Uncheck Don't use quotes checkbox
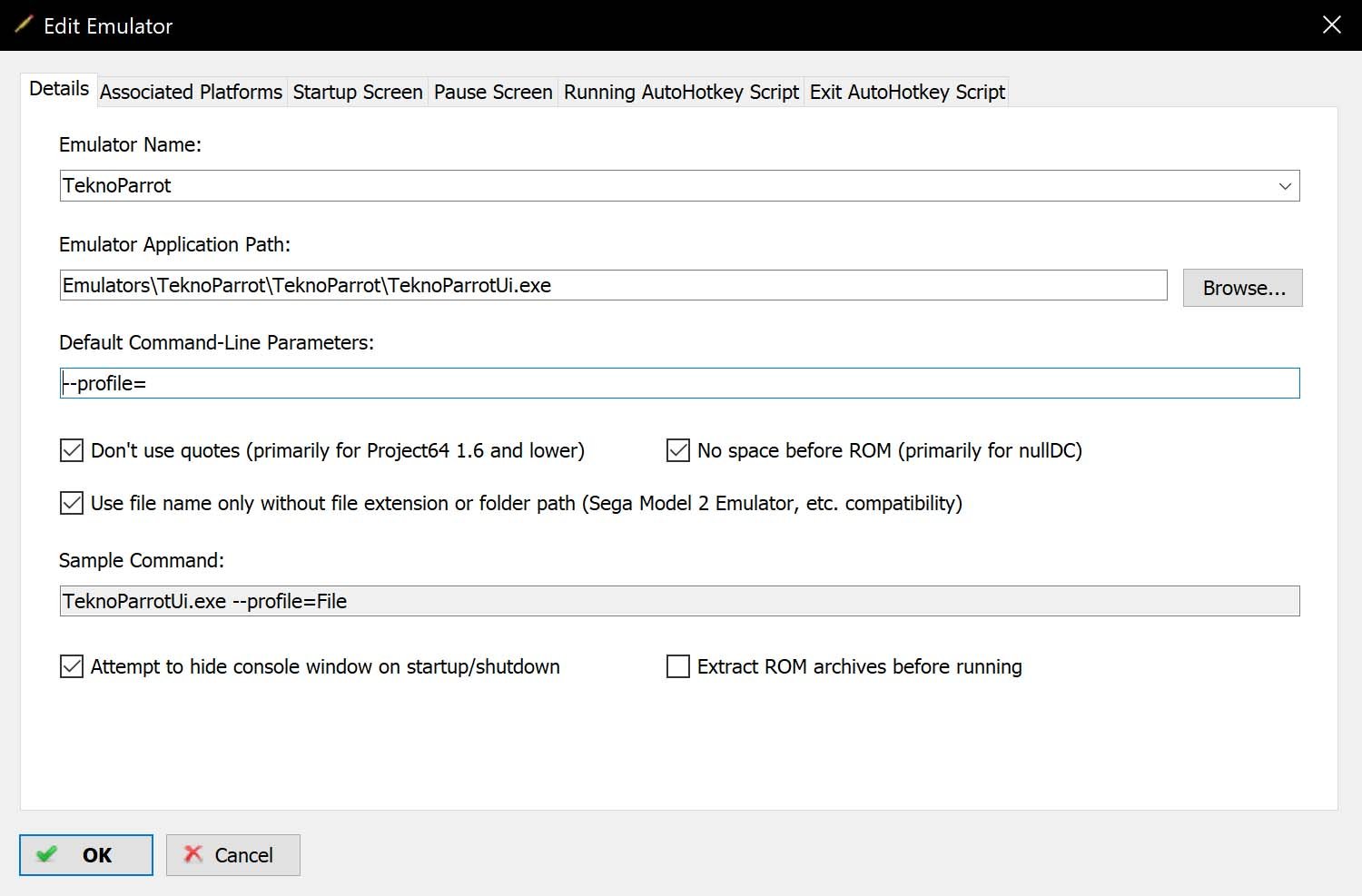The width and height of the screenshot is (1362, 896). click(72, 450)
